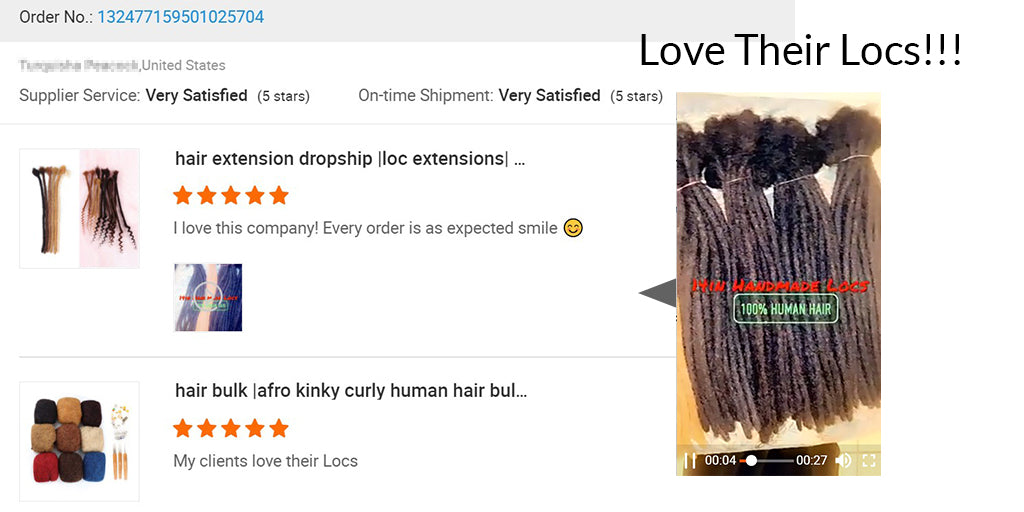Click the Supplier Service Very Satisfied rating
This screenshot has width=1024, height=512.
pos(165,96)
